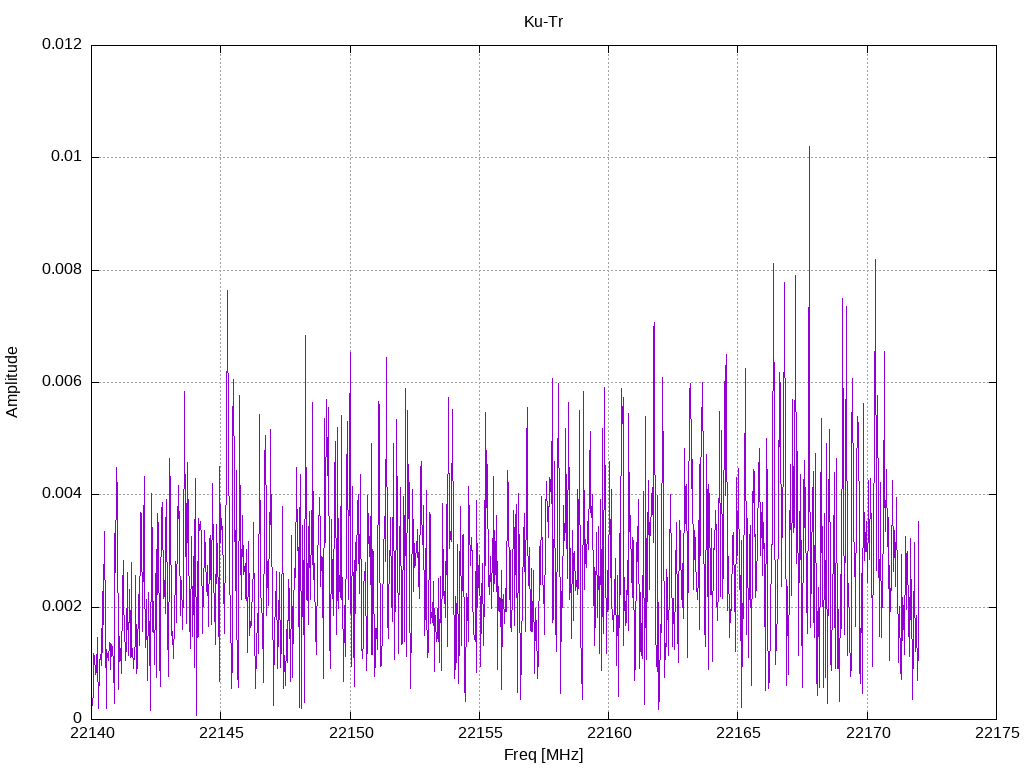Click the tallest spectrum peak above 0.01
The height and width of the screenshot is (768, 1024).
click(810, 149)
